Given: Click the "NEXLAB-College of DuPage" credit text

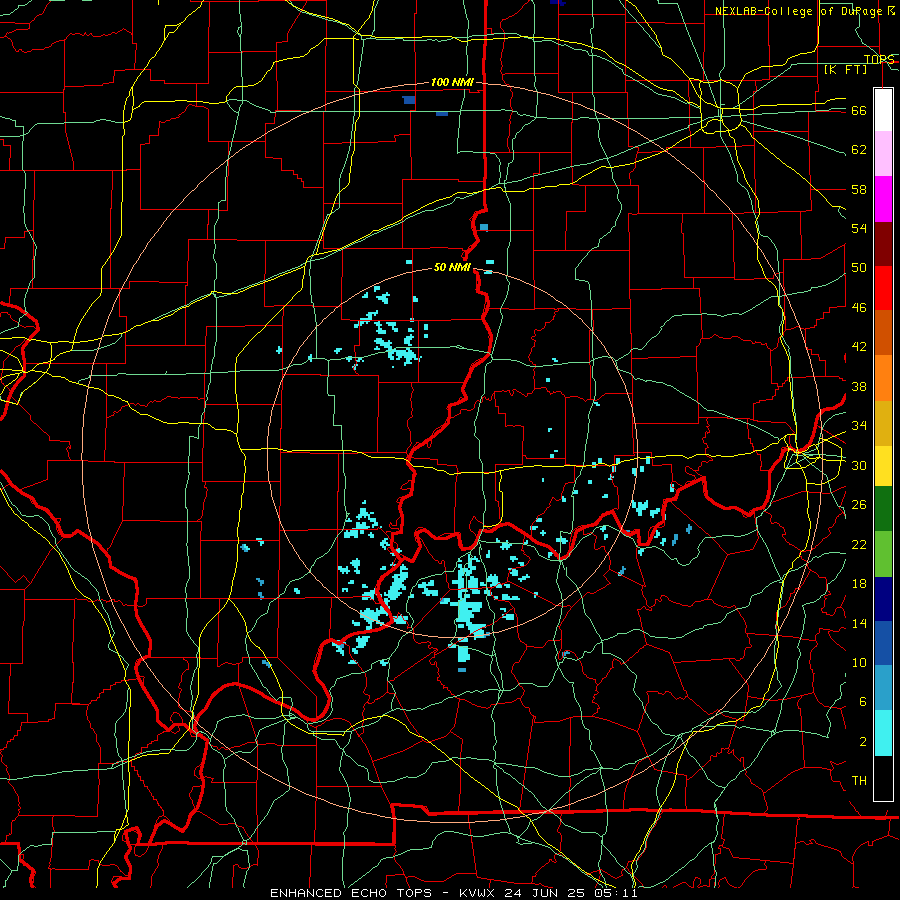Looking at the screenshot, I should [x=799, y=11].
